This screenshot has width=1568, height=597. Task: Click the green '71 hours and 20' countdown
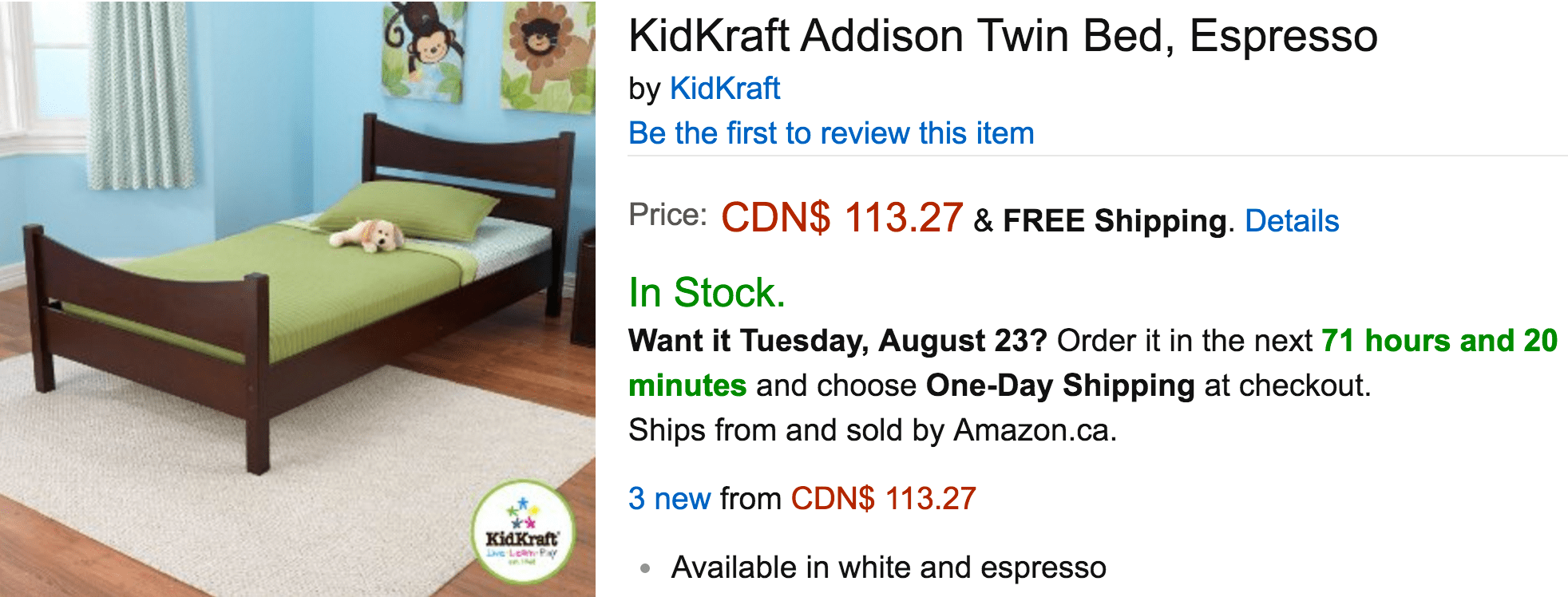coord(1439,341)
